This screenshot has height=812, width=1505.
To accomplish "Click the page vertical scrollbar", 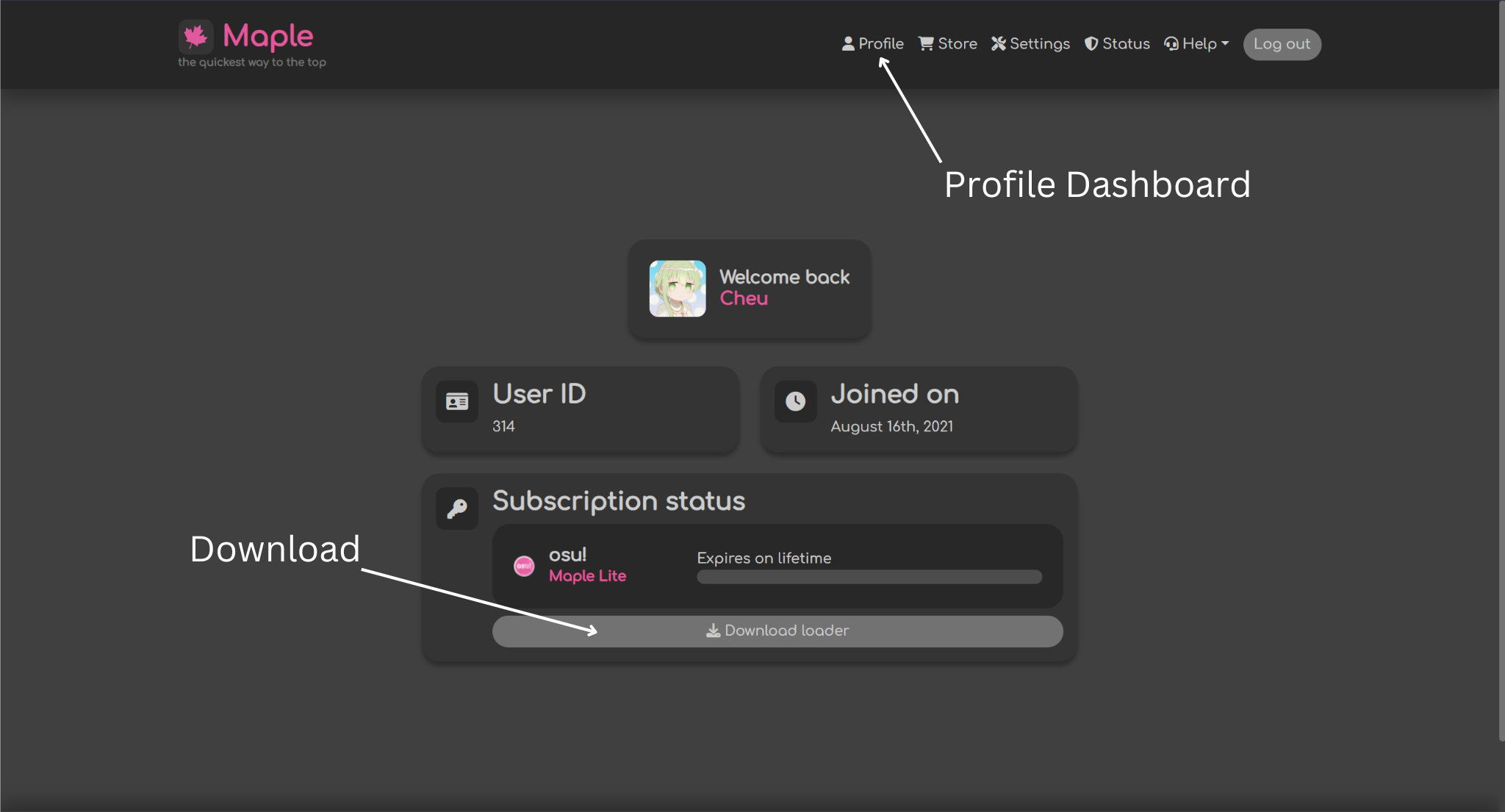I will [x=1501, y=367].
